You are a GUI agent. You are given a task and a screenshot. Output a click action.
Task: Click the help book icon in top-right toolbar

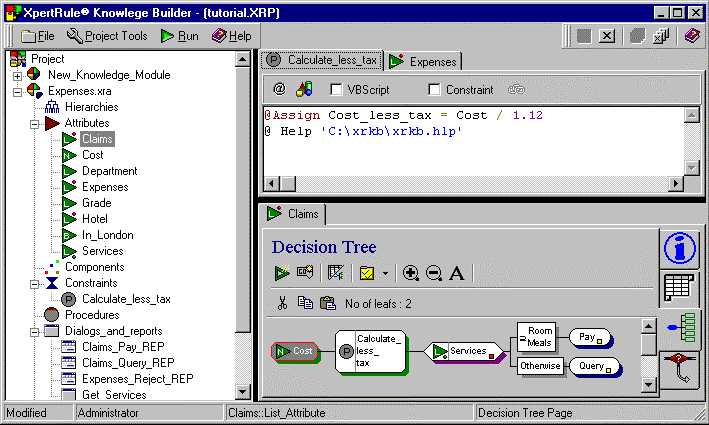tap(692, 36)
